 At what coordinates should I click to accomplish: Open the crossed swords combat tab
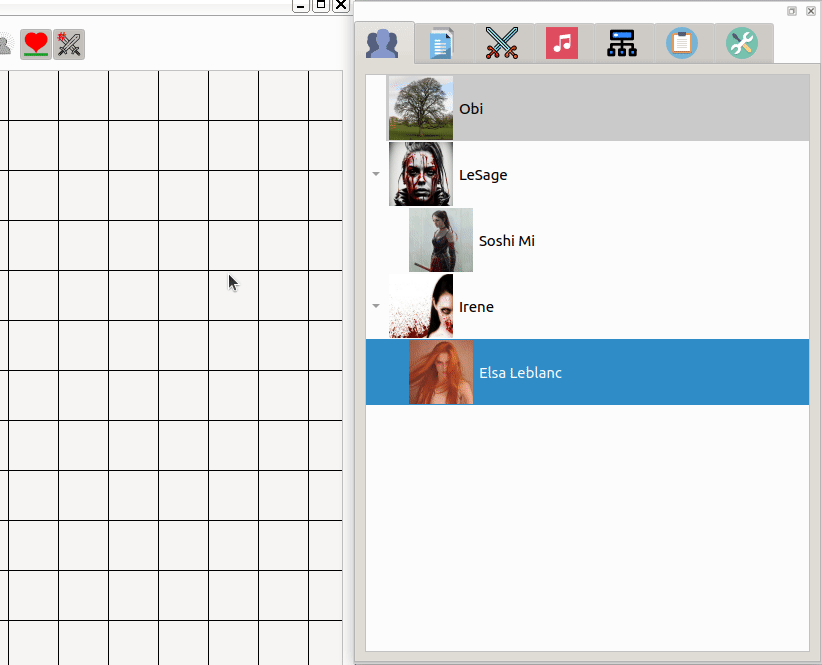tap(501, 44)
